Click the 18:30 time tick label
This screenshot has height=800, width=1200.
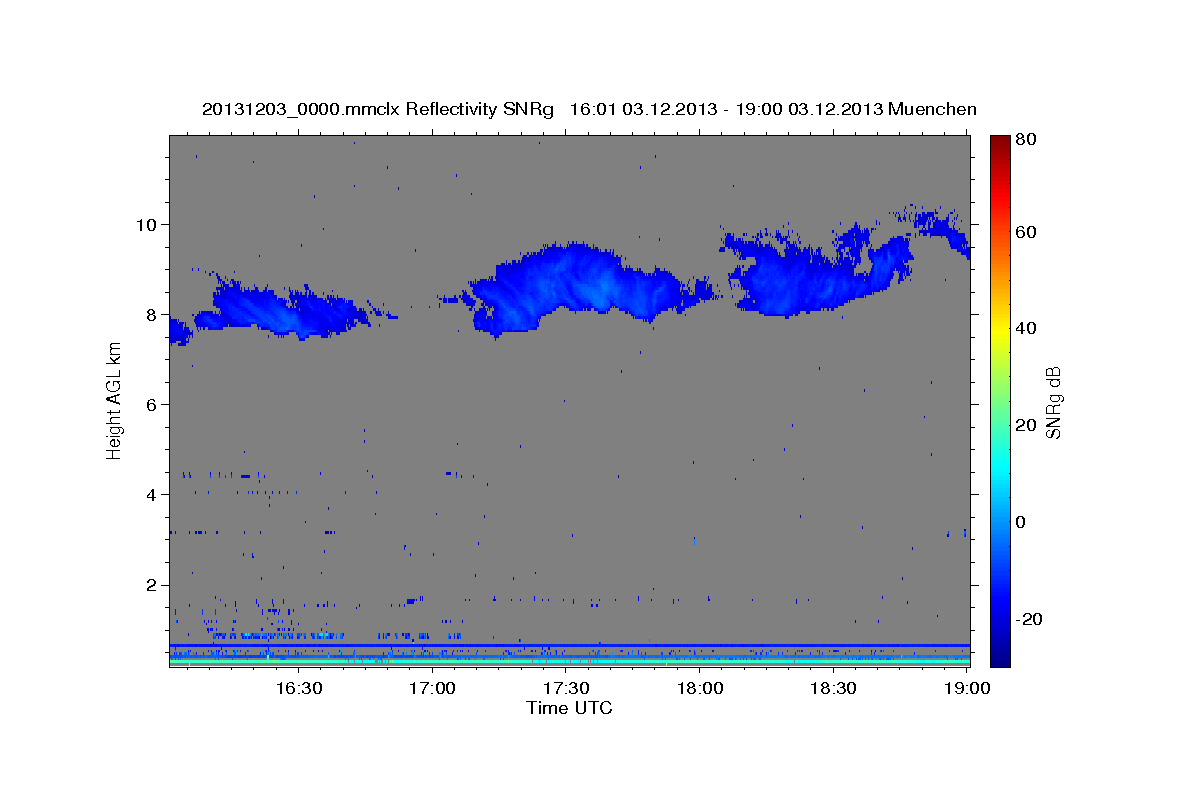(834, 688)
